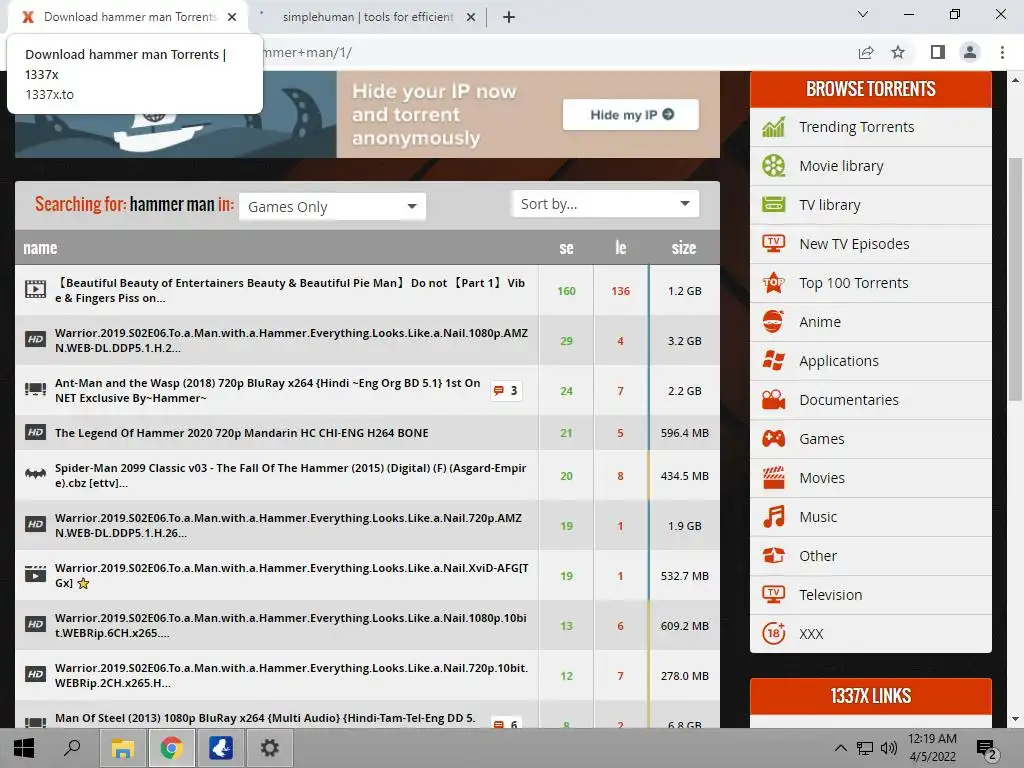1024x768 pixels.
Task: Click the Music note icon
Action: click(773, 517)
